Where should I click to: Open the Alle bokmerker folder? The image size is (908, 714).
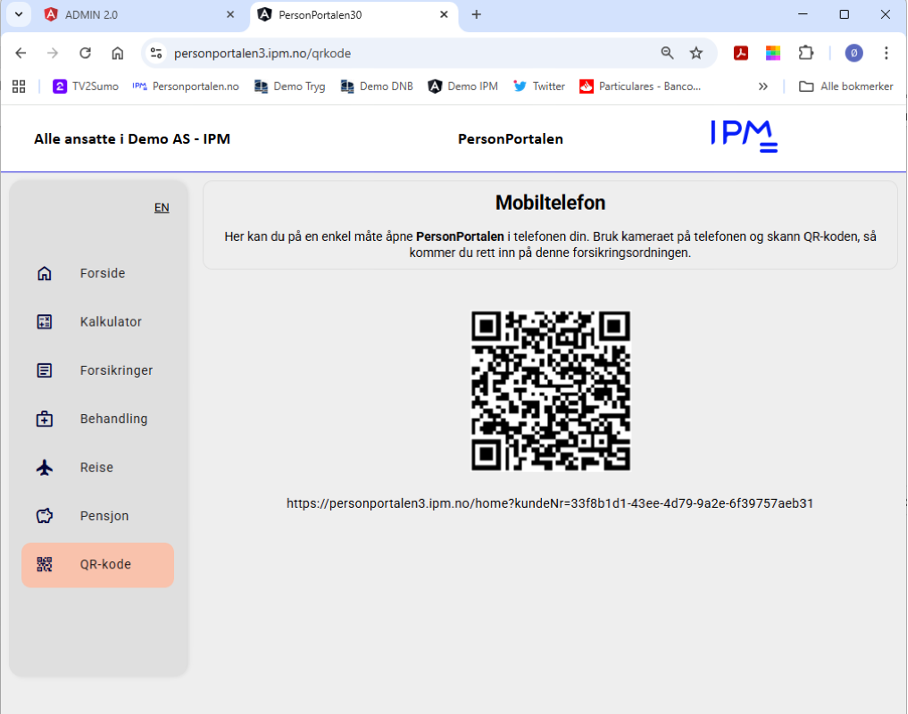[x=846, y=87]
